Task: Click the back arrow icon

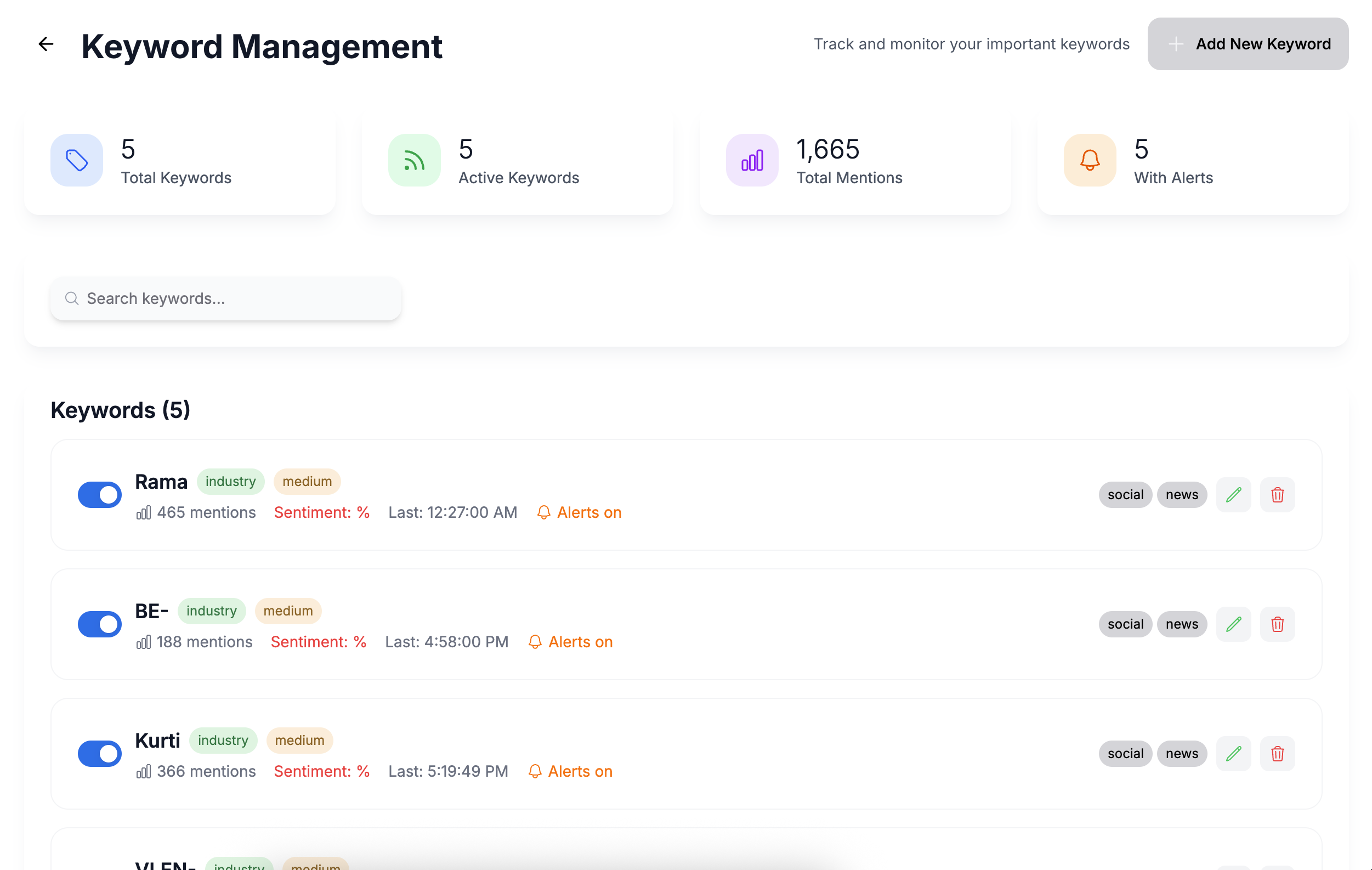Action: pos(46,44)
